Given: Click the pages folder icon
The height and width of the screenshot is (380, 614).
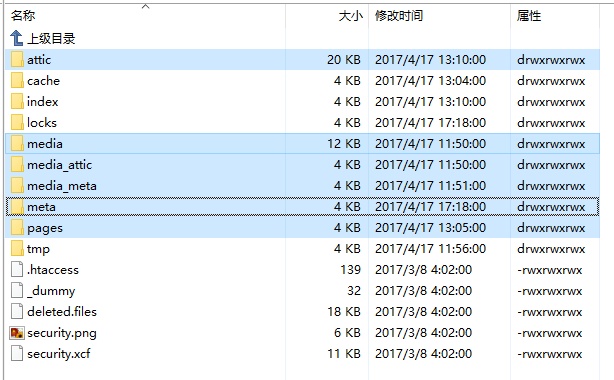Looking at the screenshot, I should pyautogui.click(x=17, y=228).
